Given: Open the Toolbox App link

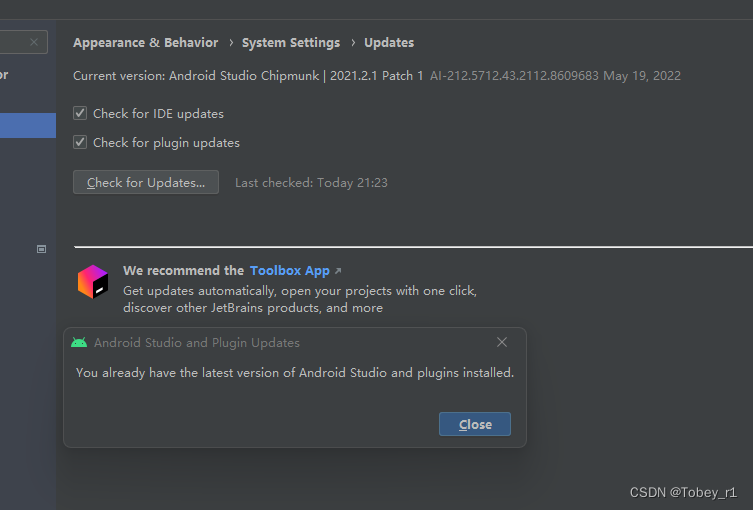Looking at the screenshot, I should point(289,271).
